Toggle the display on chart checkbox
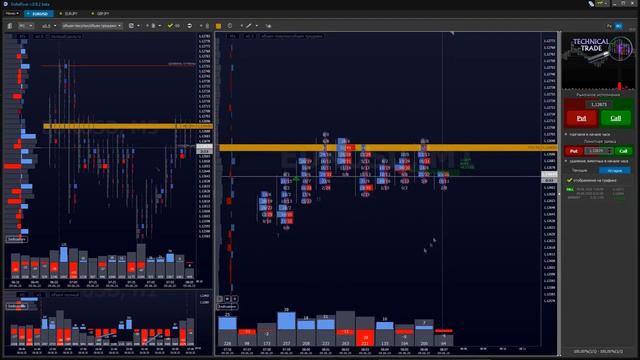Screen dimensions: 640x360 (569, 180)
